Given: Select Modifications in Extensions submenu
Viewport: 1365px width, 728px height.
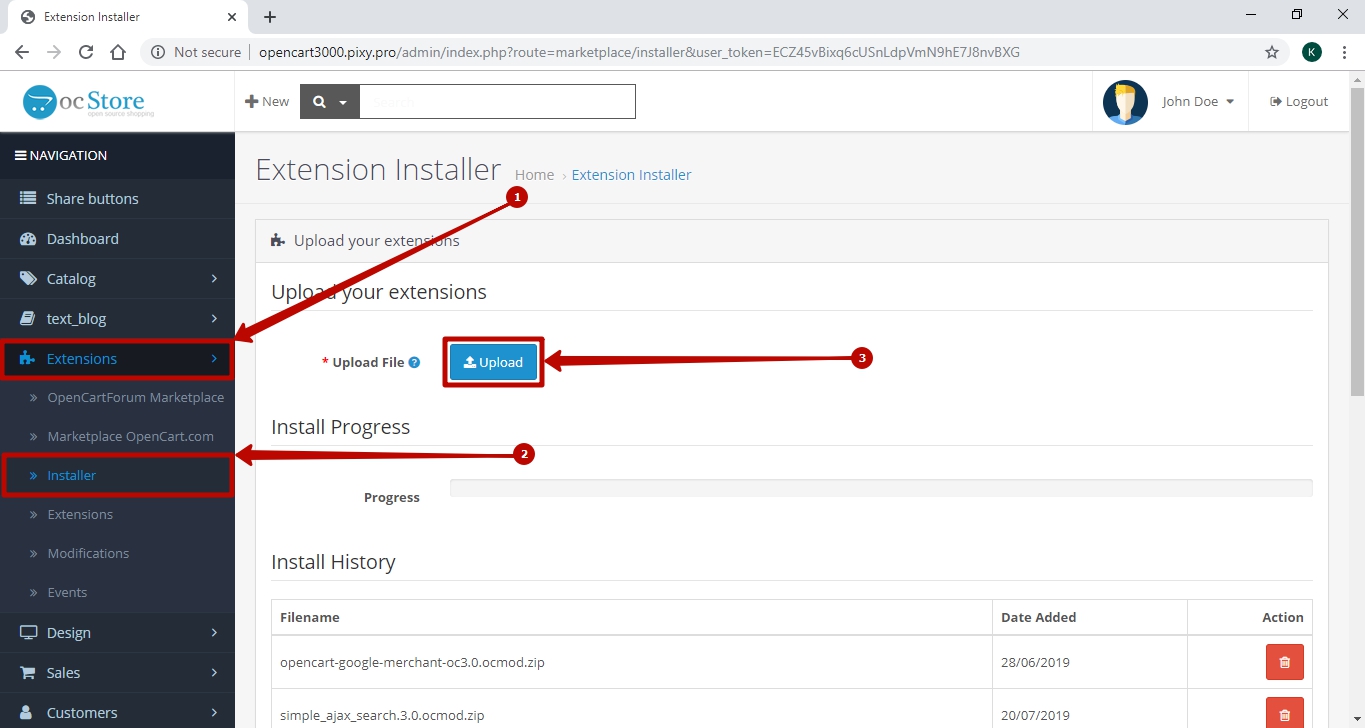Looking at the screenshot, I should tap(88, 553).
